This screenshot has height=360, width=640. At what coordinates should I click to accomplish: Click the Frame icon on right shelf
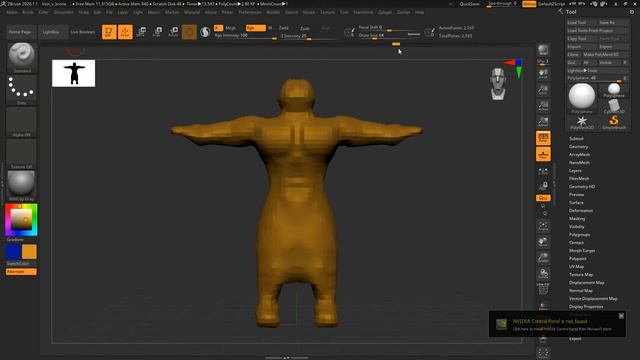[543, 226]
